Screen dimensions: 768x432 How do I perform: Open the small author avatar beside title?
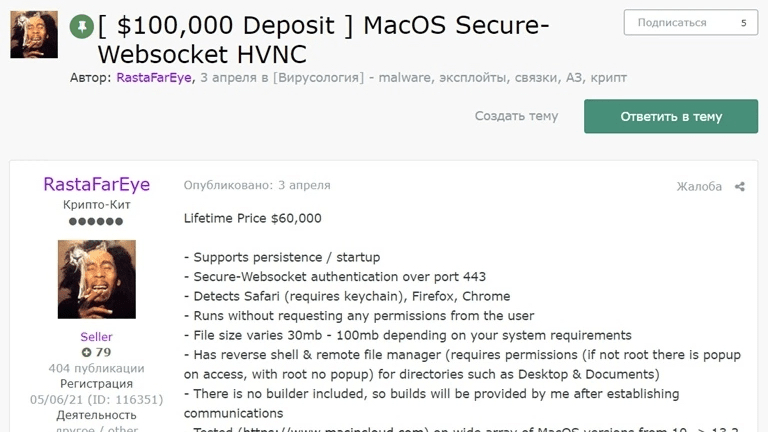(x=33, y=35)
